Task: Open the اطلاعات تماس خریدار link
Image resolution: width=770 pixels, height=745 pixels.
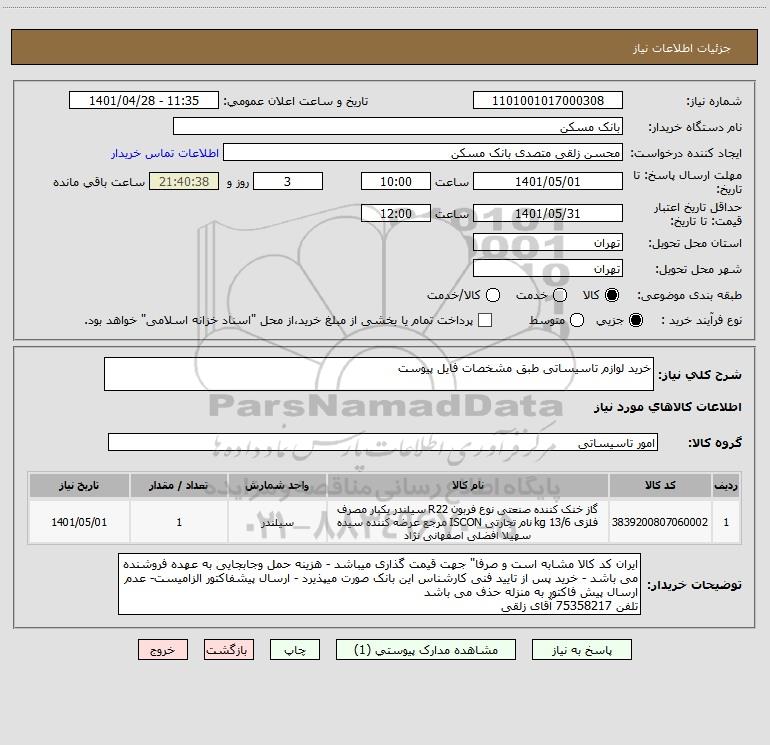Action: pyautogui.click(x=165, y=153)
